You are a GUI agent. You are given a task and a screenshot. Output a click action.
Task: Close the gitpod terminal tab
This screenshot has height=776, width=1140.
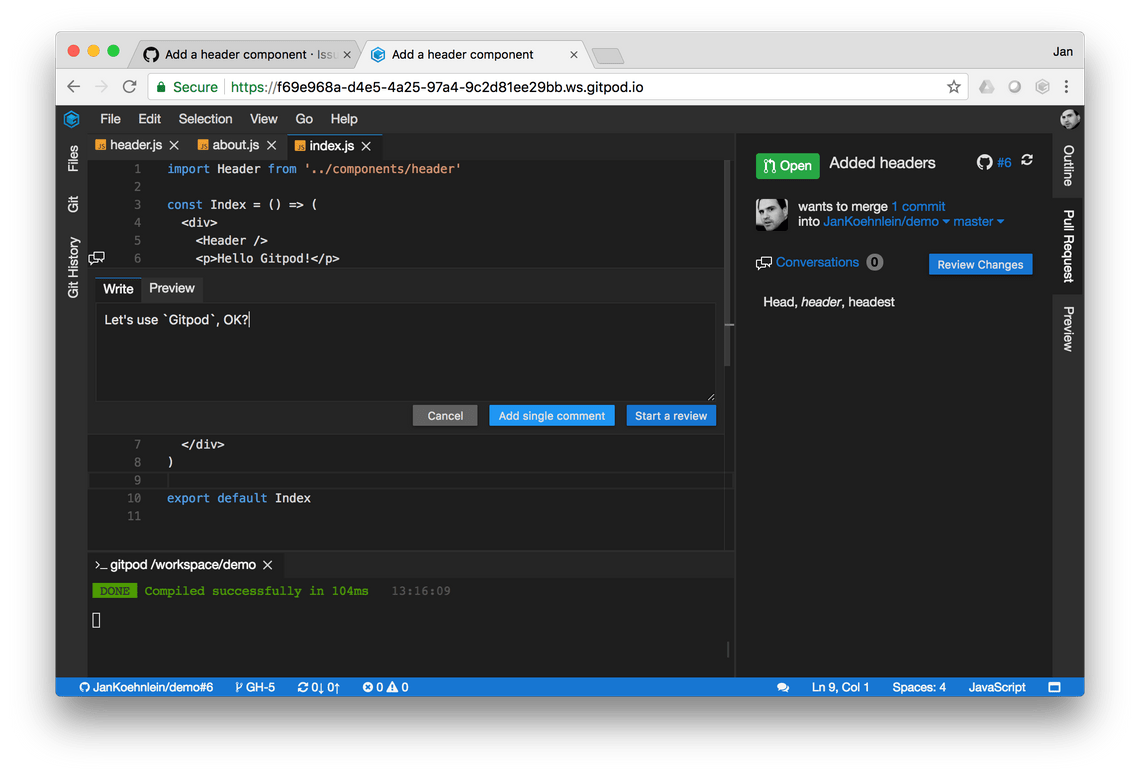click(x=268, y=565)
